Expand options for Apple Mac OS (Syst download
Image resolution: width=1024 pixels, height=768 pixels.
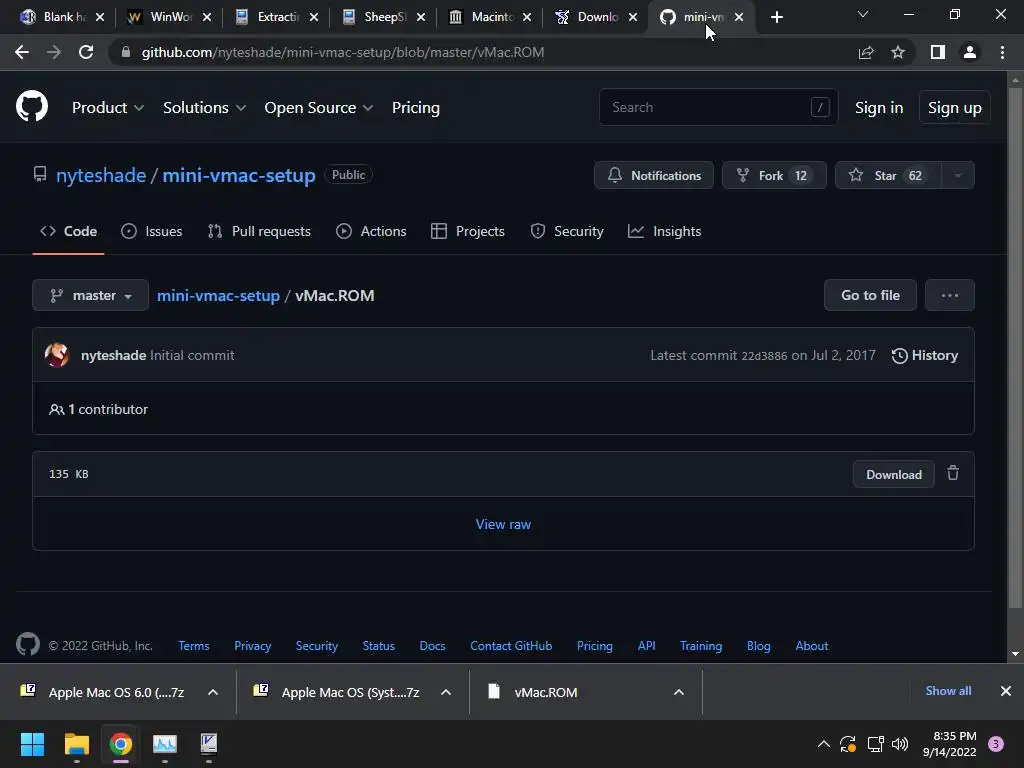tap(446, 692)
